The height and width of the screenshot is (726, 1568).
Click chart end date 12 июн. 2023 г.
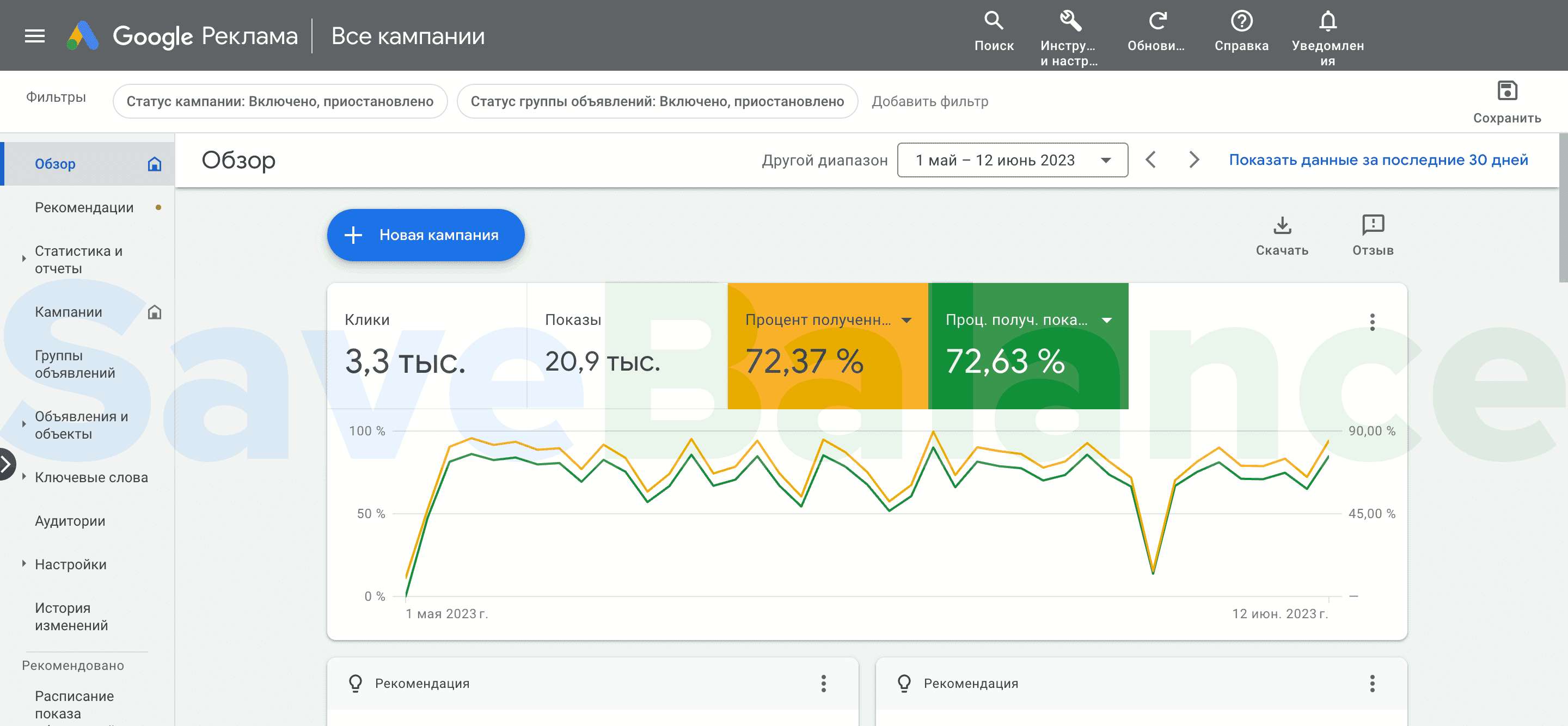[1279, 613]
